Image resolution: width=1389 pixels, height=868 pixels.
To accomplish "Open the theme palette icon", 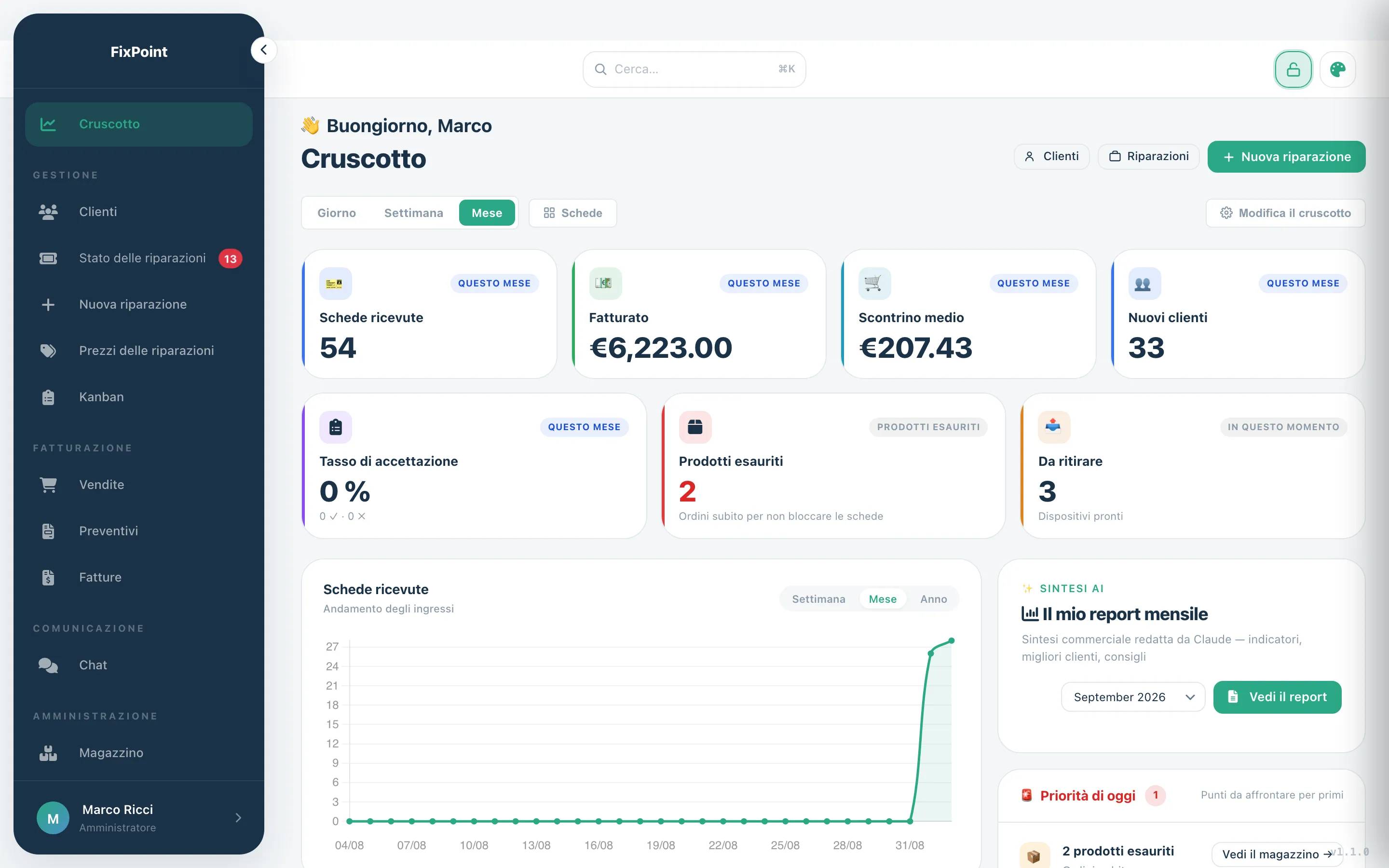I will [1337, 69].
